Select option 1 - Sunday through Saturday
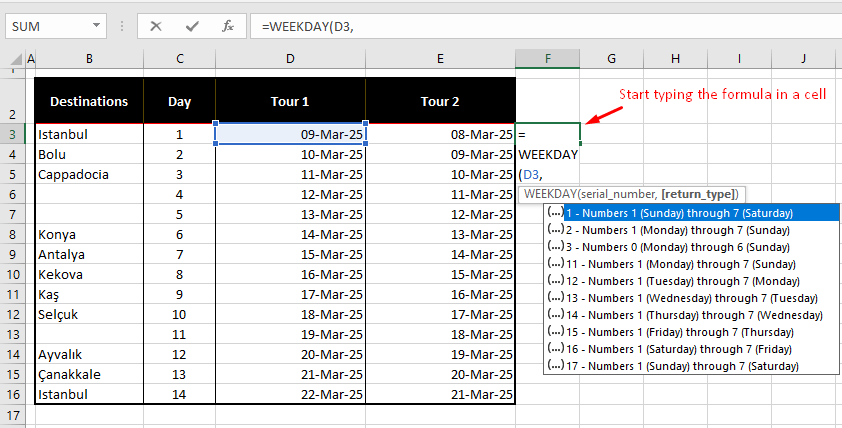Screen dimensions: 842x428 pyautogui.click(x=679, y=213)
